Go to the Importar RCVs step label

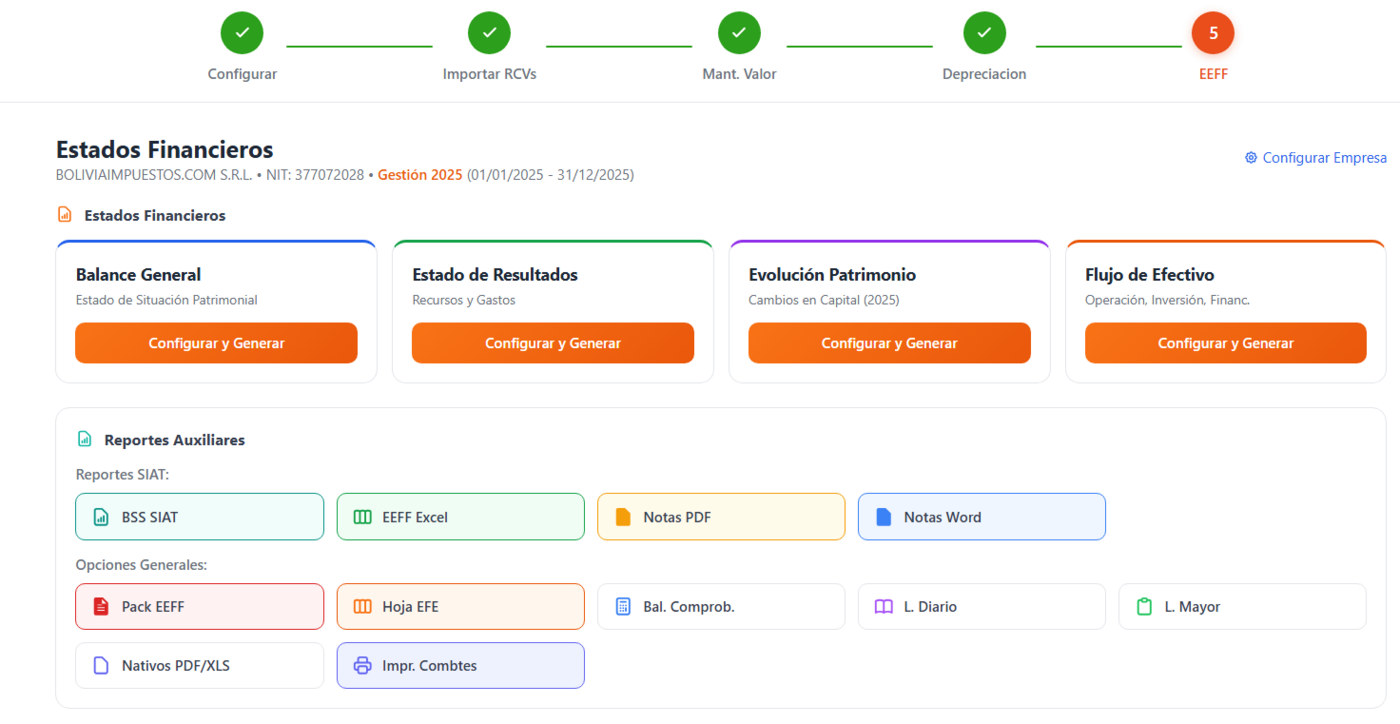tap(489, 74)
